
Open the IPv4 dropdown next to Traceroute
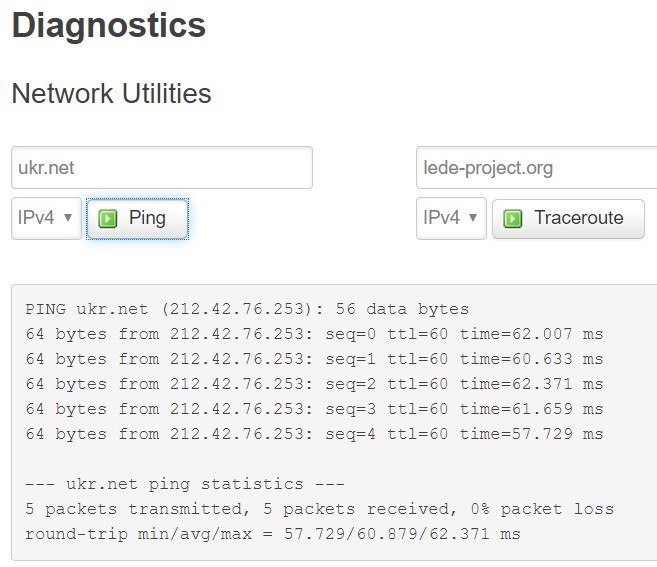tap(451, 218)
